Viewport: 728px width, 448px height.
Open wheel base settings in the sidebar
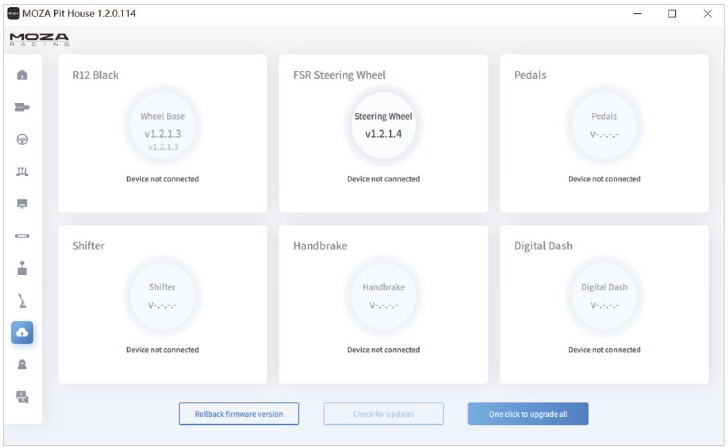(22, 107)
